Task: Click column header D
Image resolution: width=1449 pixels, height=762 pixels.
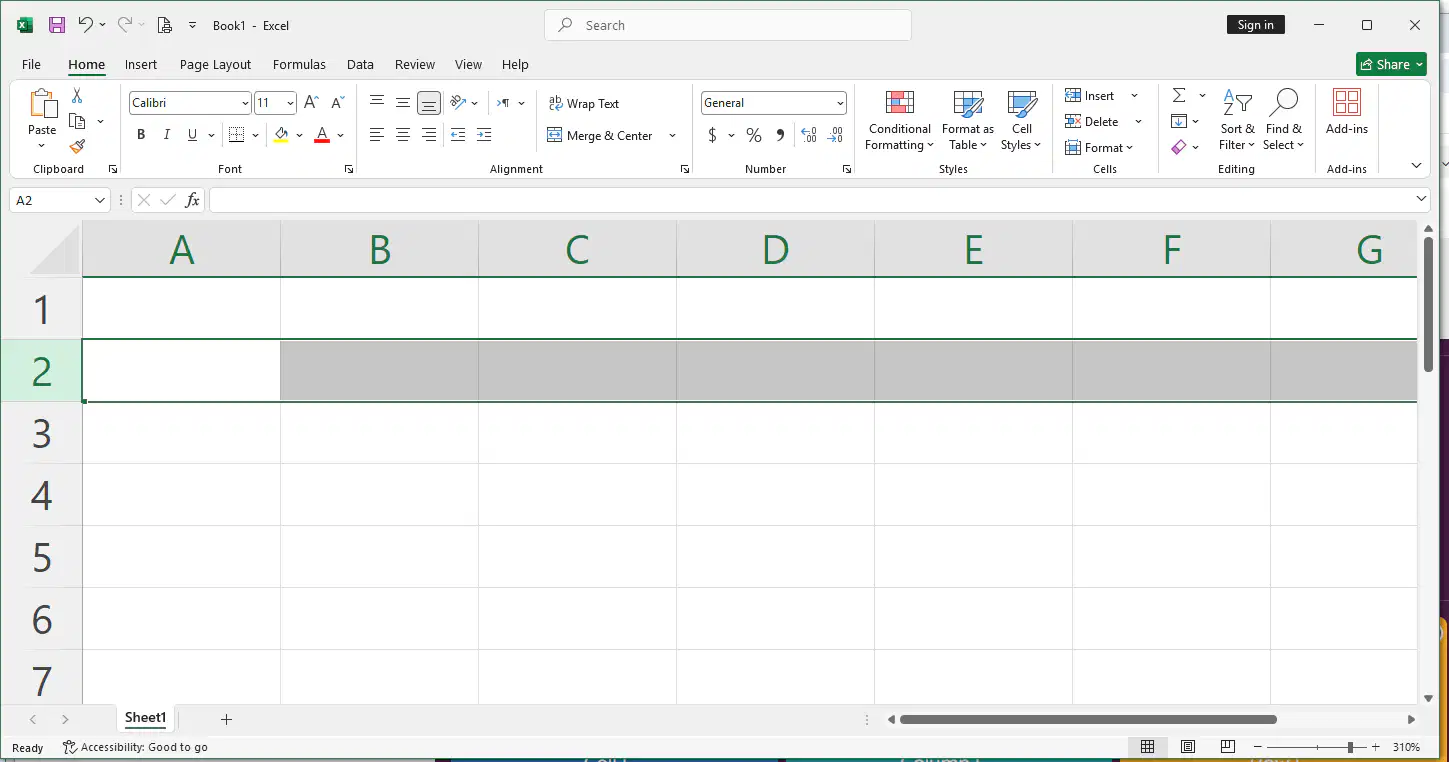Action: 775,249
